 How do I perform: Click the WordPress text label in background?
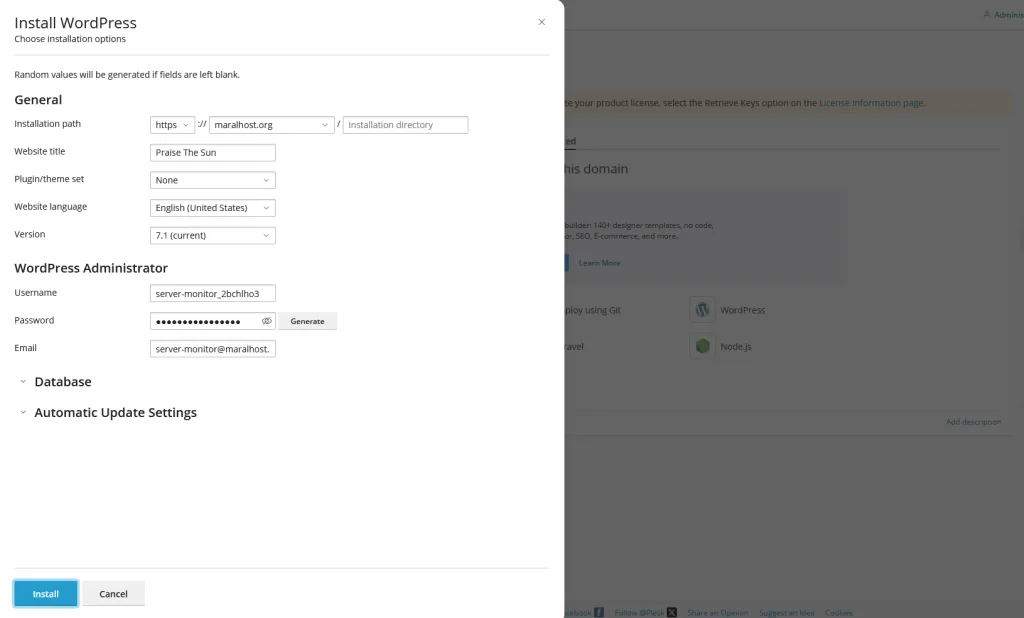click(x=743, y=310)
